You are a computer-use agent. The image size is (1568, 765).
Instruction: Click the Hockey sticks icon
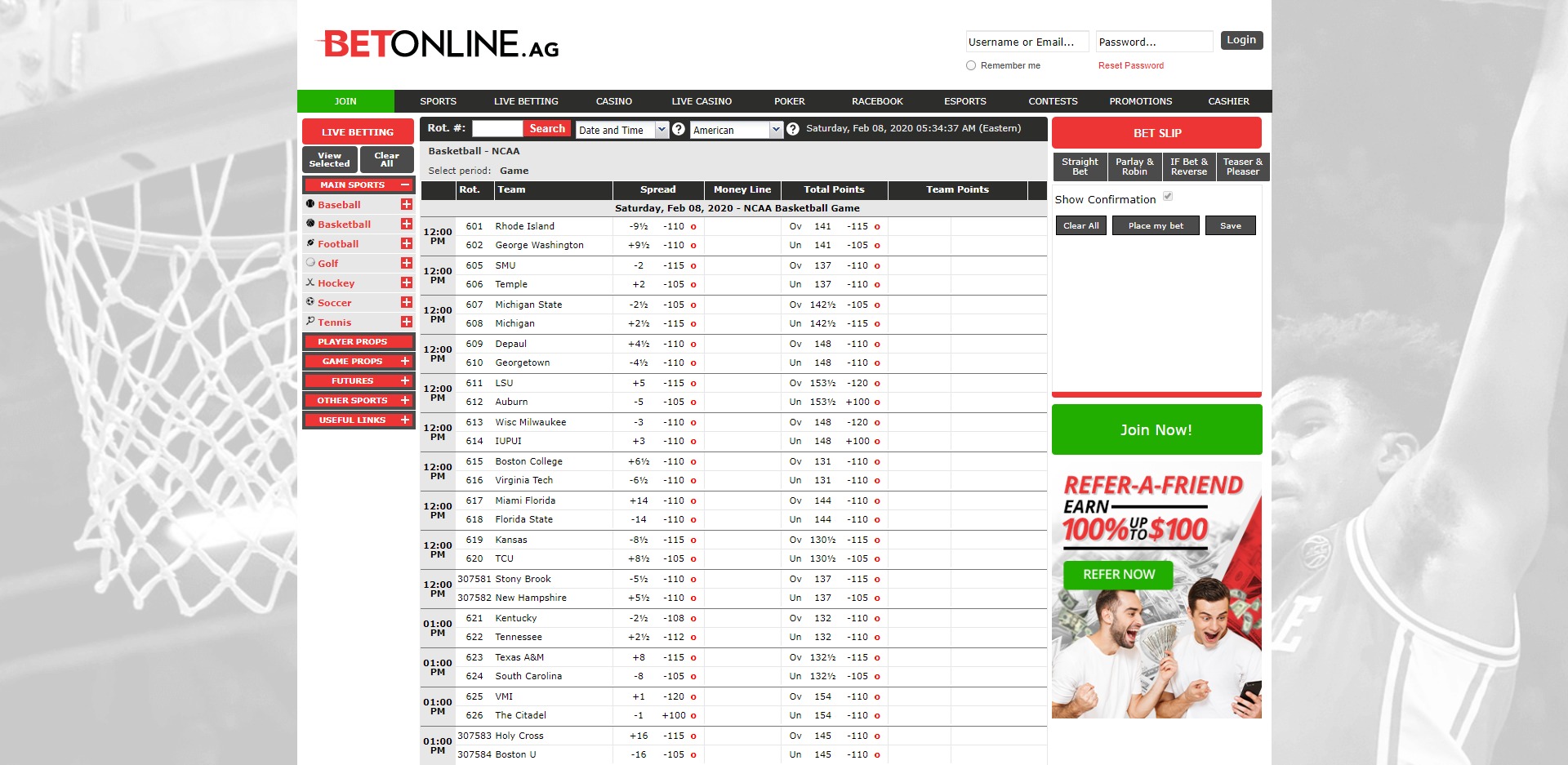point(310,282)
